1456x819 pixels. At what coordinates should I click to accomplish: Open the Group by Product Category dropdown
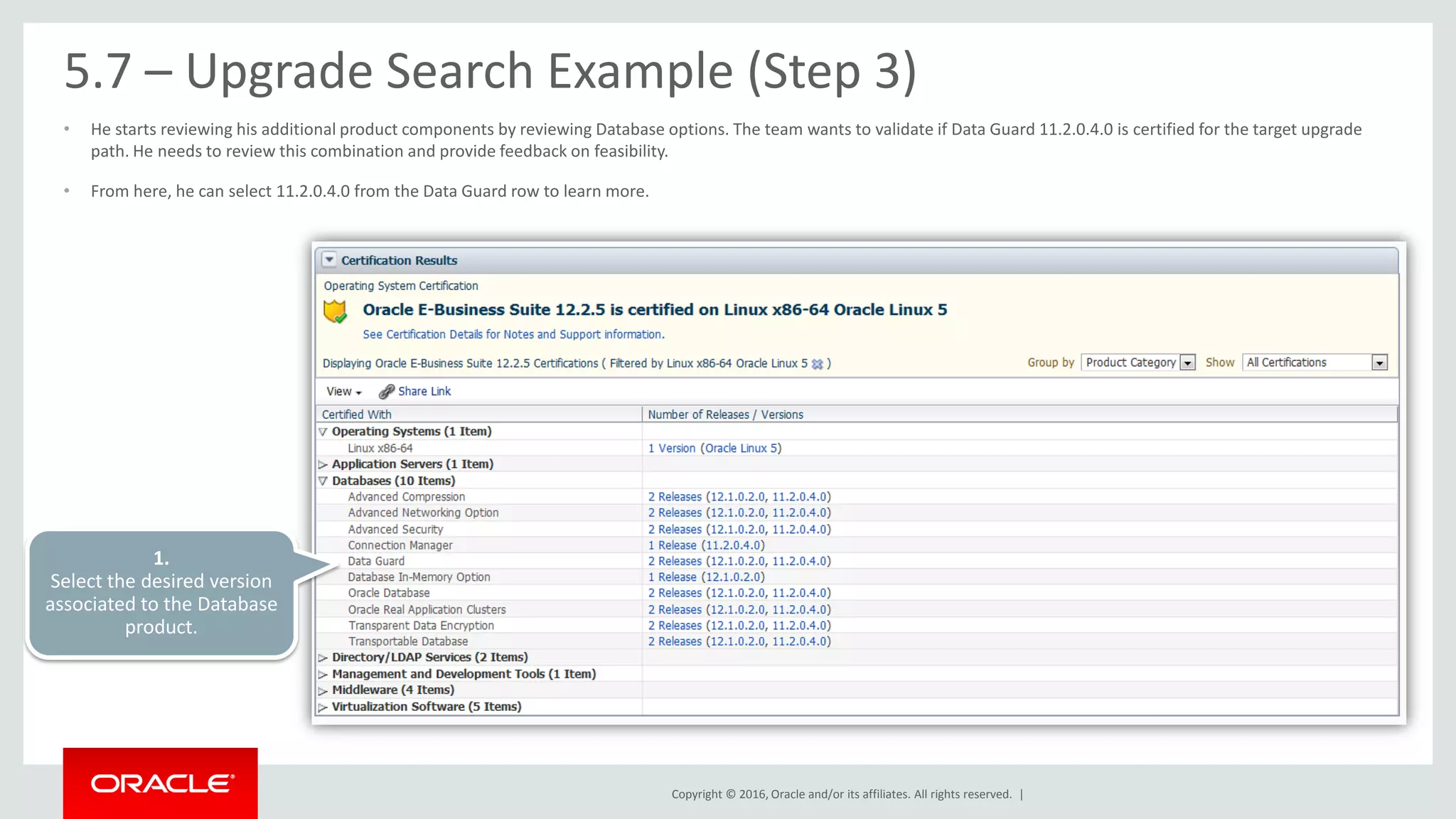tap(1138, 363)
